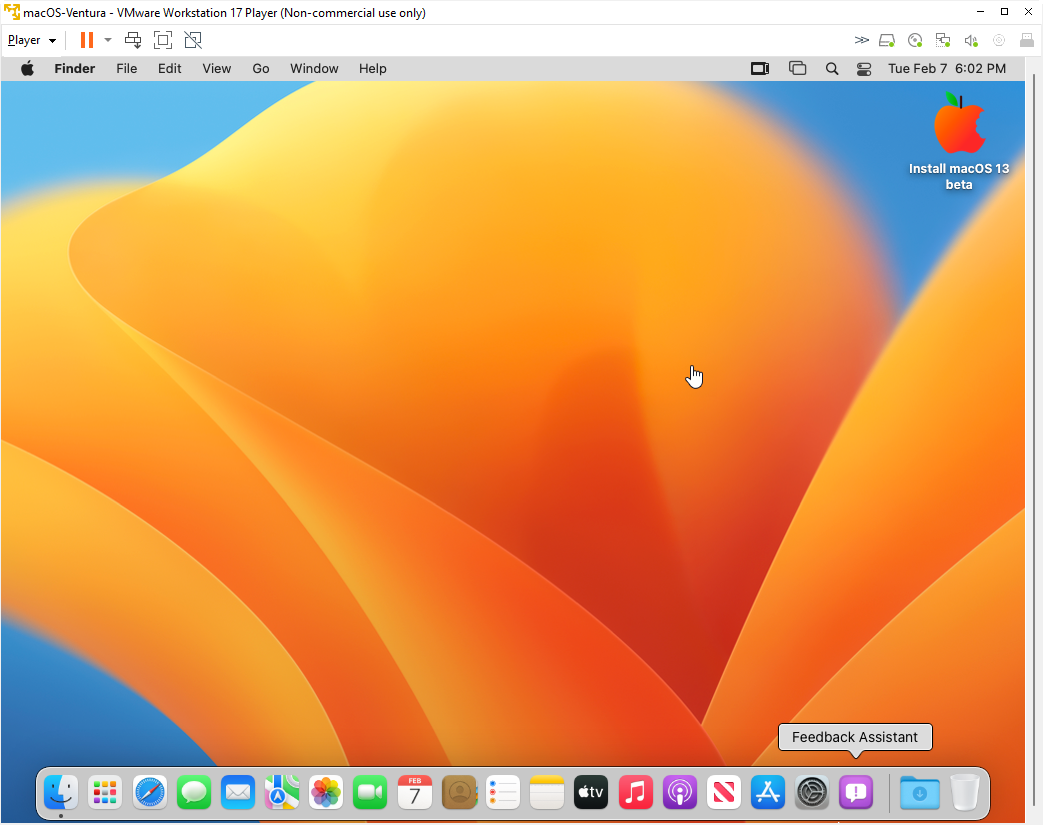Open System Settings gear in Dock
The height and width of the screenshot is (825, 1043).
(x=811, y=793)
